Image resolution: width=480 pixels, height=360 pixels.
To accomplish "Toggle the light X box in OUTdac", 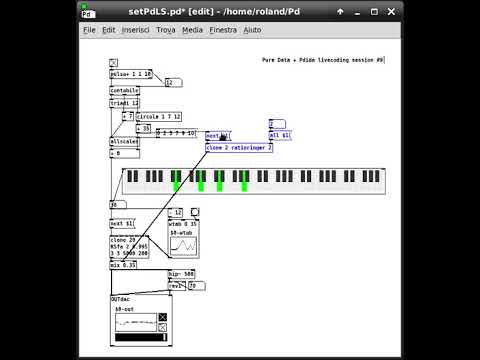I will tap(162, 327).
